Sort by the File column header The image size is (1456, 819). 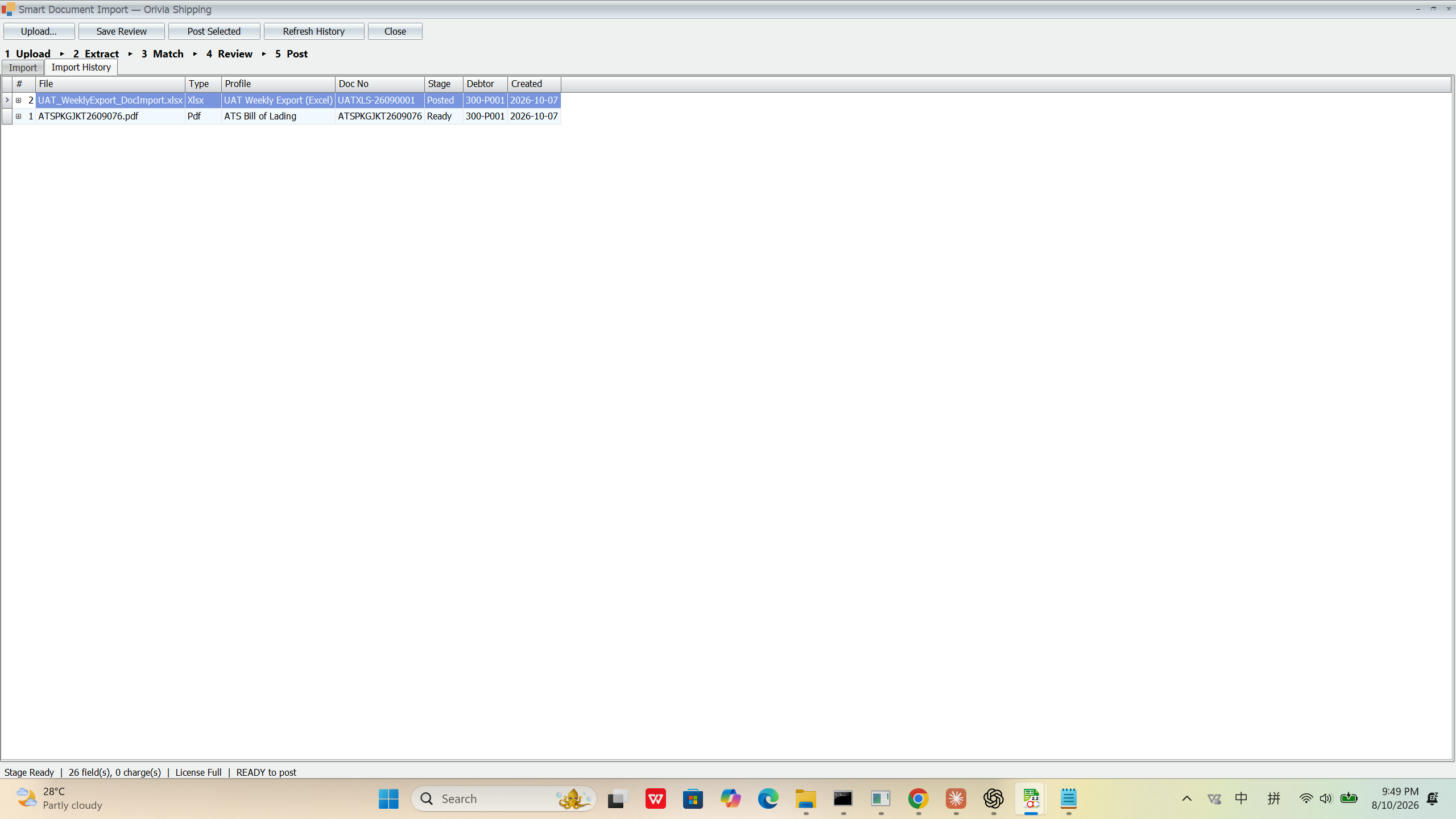pos(110,84)
